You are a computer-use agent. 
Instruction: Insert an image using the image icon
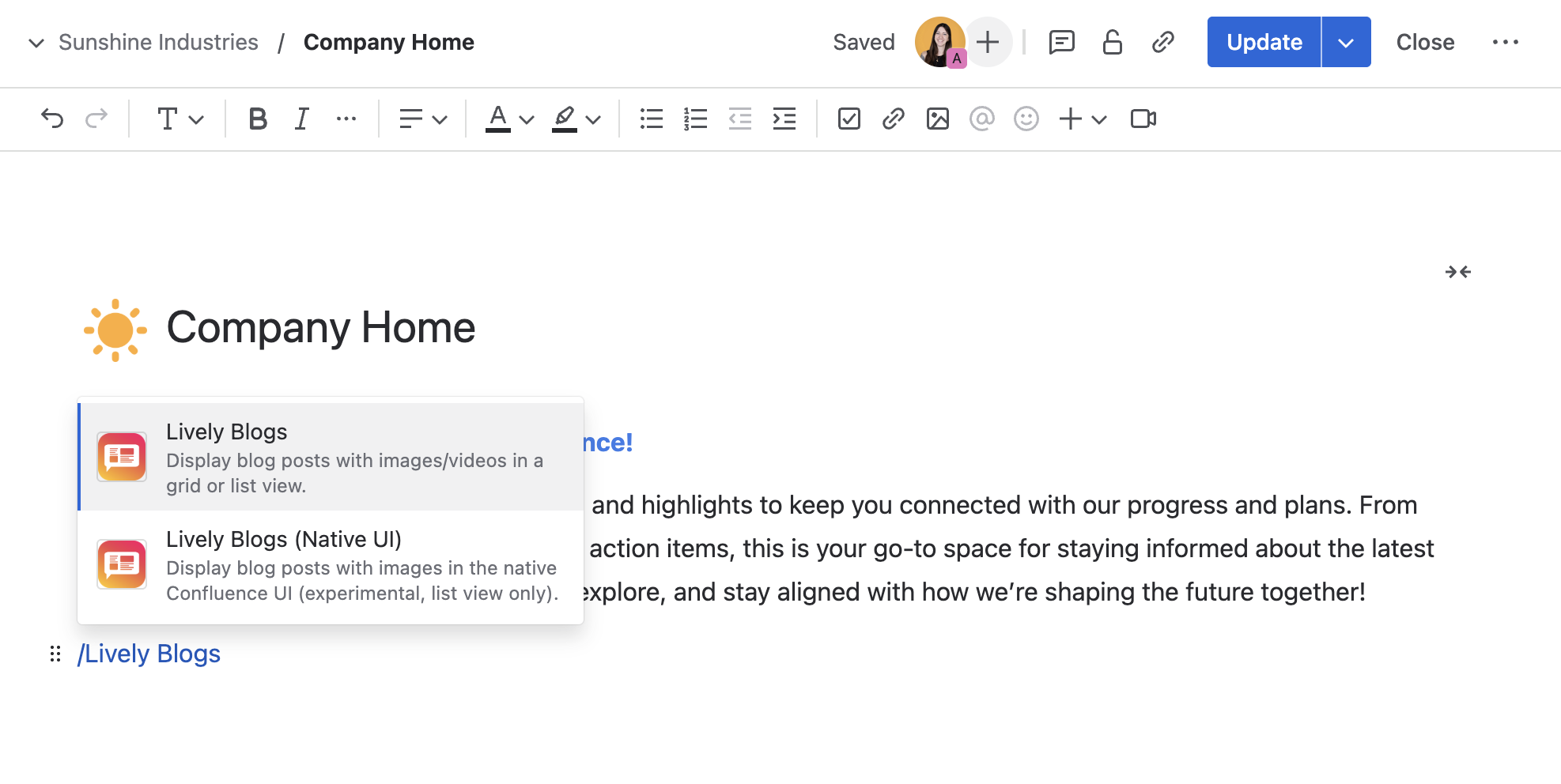pos(936,119)
